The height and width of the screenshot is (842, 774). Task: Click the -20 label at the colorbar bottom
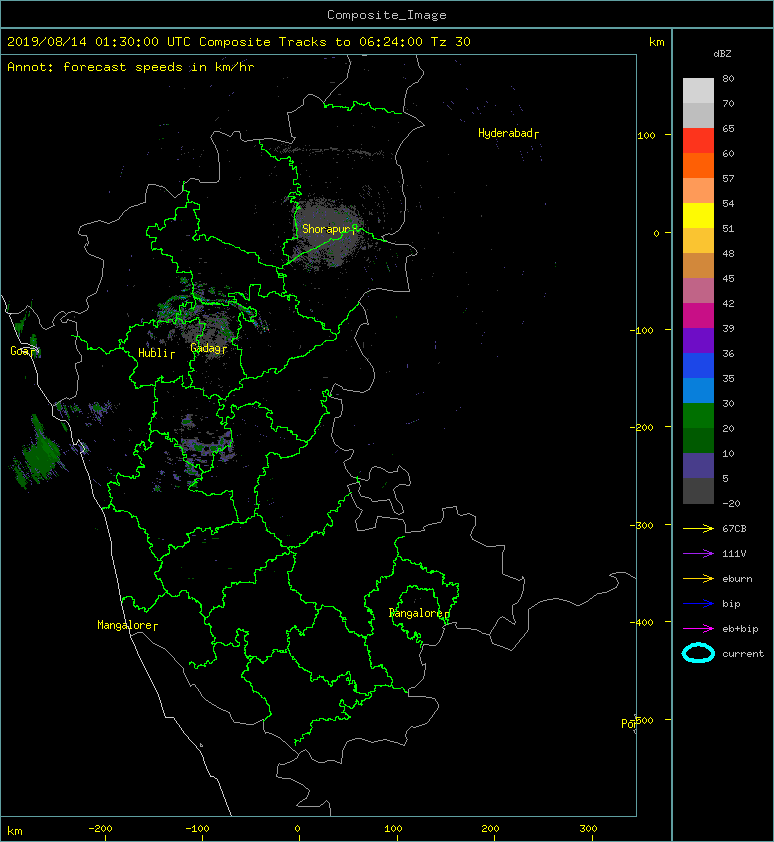coord(731,504)
